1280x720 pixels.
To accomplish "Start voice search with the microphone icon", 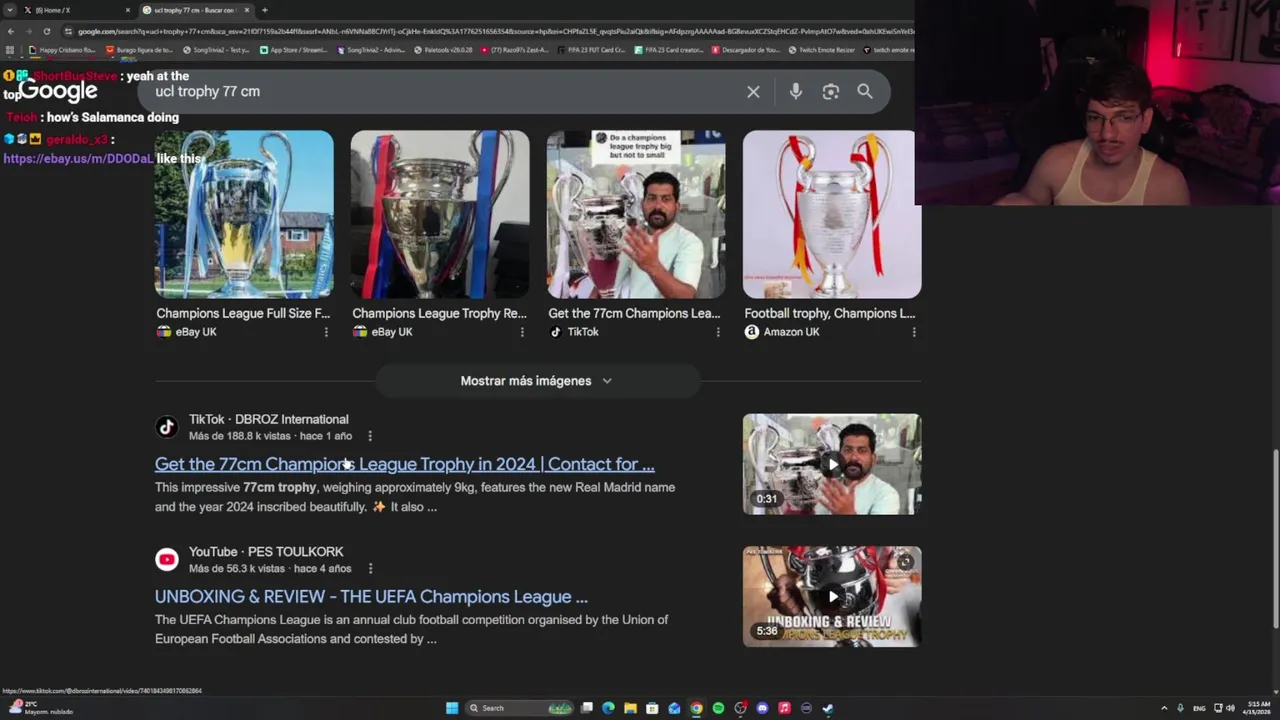I will tap(795, 91).
